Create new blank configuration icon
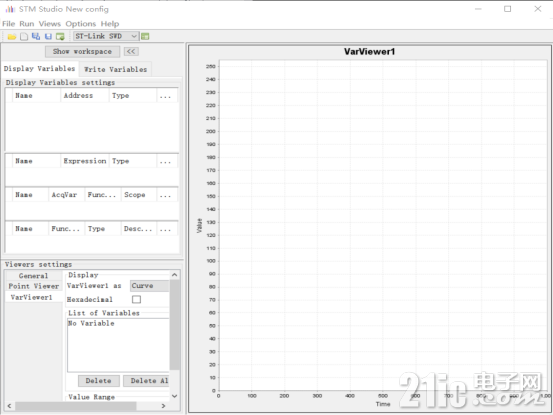553x415 pixels. (24, 37)
